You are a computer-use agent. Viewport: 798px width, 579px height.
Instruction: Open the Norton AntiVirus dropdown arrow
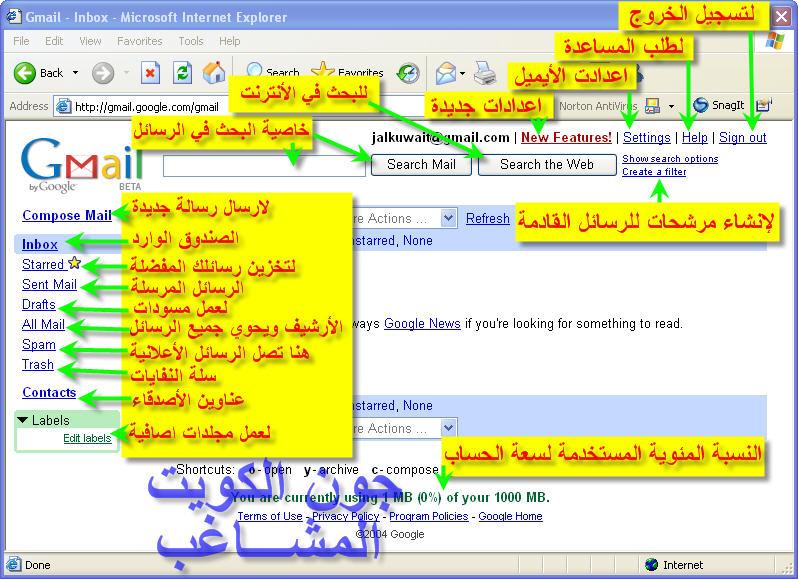671,106
